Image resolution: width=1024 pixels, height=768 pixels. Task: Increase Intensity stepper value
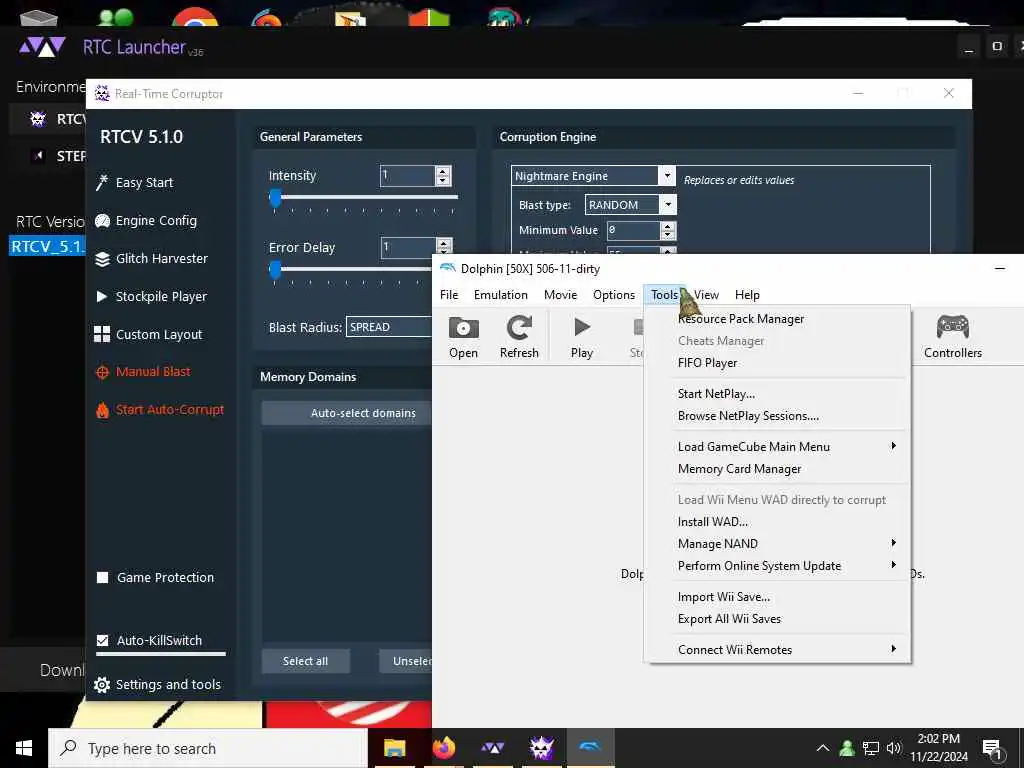click(443, 171)
